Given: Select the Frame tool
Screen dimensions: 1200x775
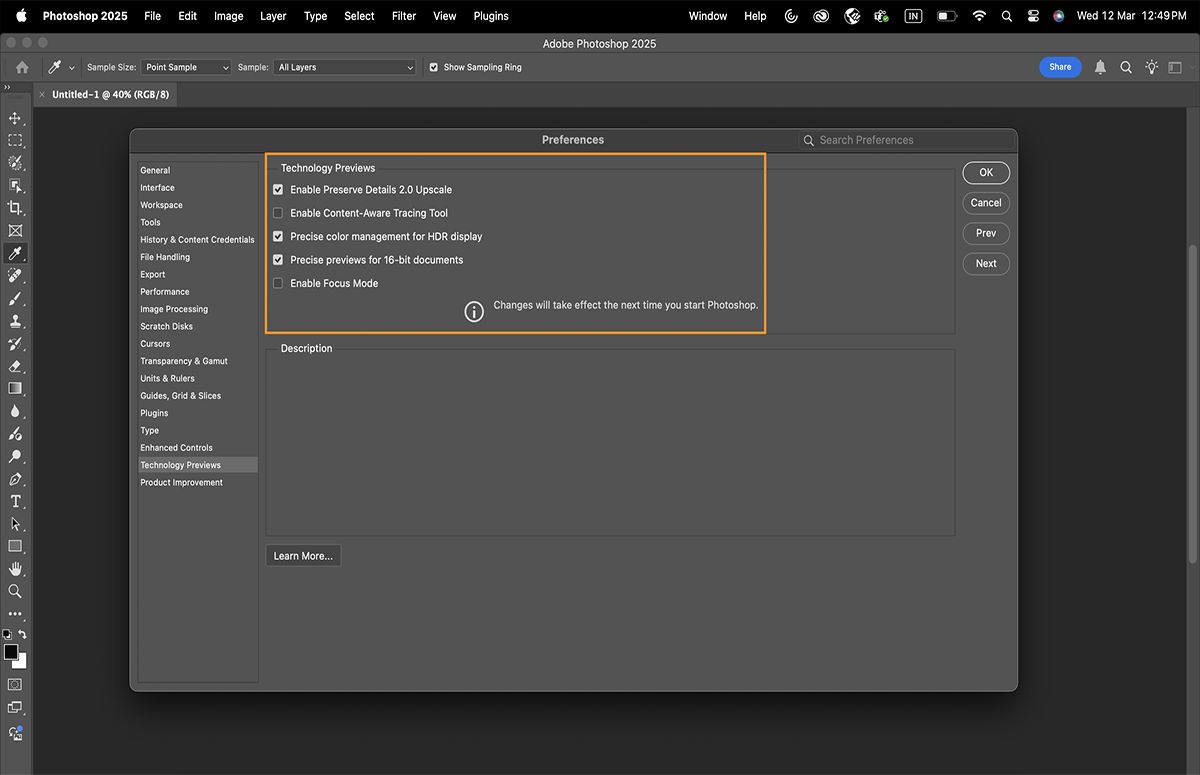Looking at the screenshot, I should pyautogui.click(x=15, y=231).
